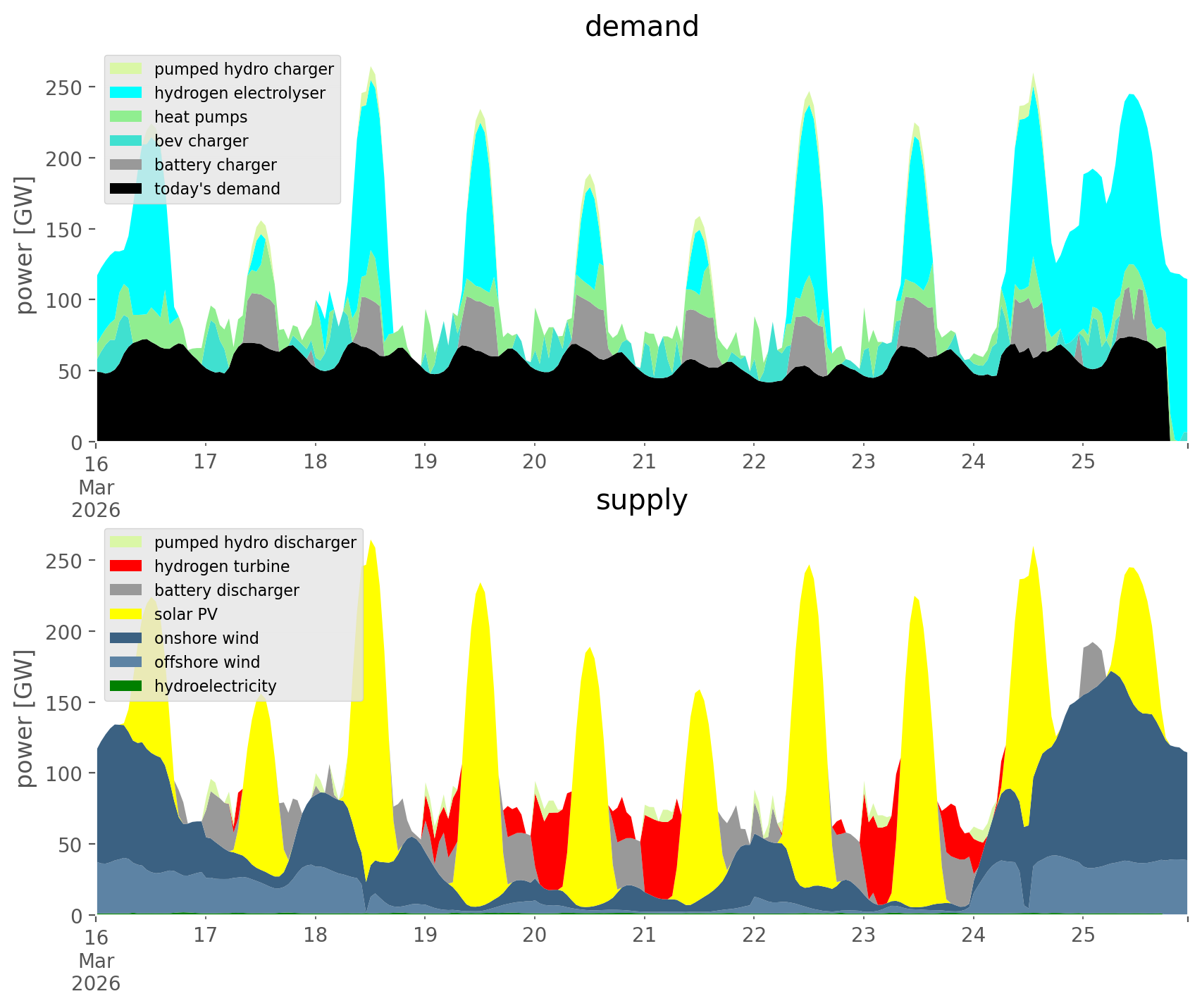Click the 23 date tick on supply chart
The height and width of the screenshot is (1008, 1202).
pos(863,935)
